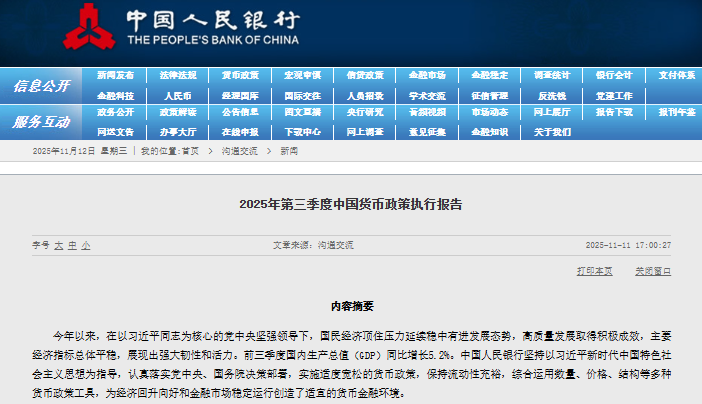Open the 支付体系 navigation item

676,75
